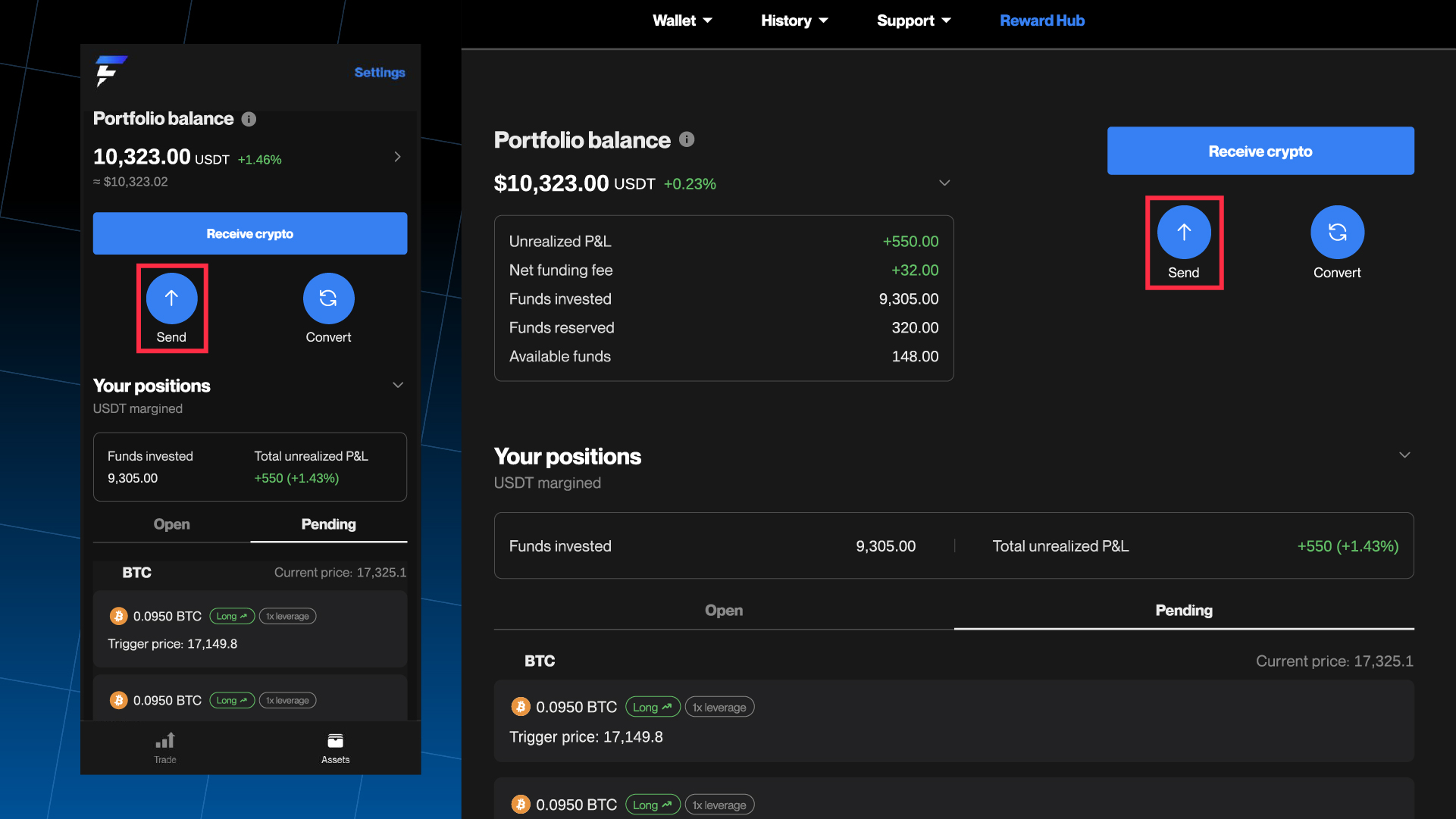The height and width of the screenshot is (819, 1456).
Task: Click the Receive crypto button
Action: (1260, 151)
